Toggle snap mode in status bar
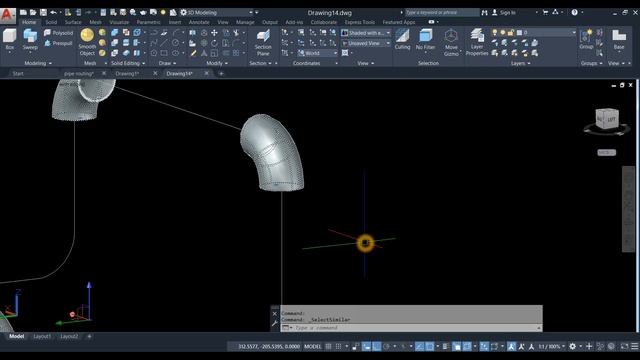The height and width of the screenshot is (360, 640). 338,347
